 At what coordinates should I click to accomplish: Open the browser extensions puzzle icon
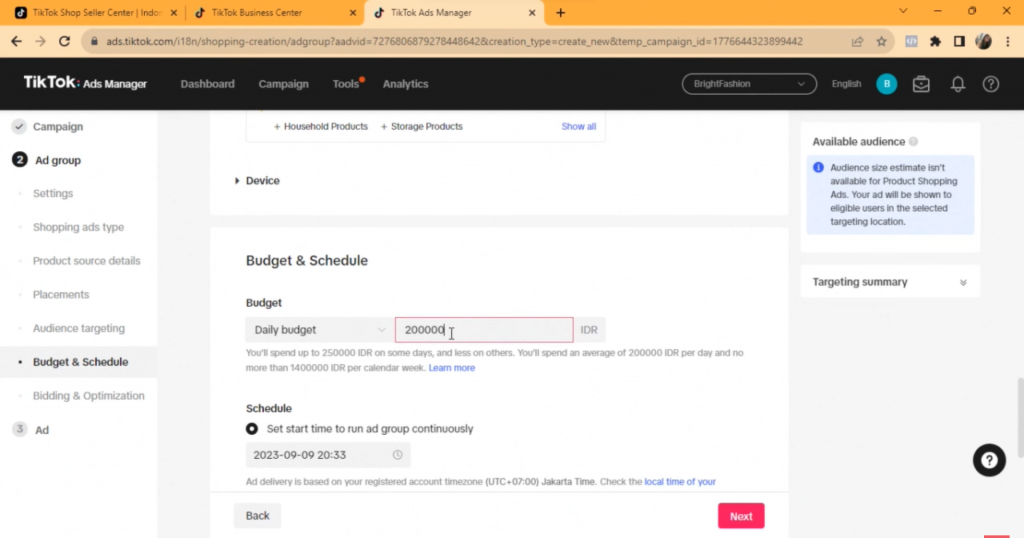[x=935, y=42]
